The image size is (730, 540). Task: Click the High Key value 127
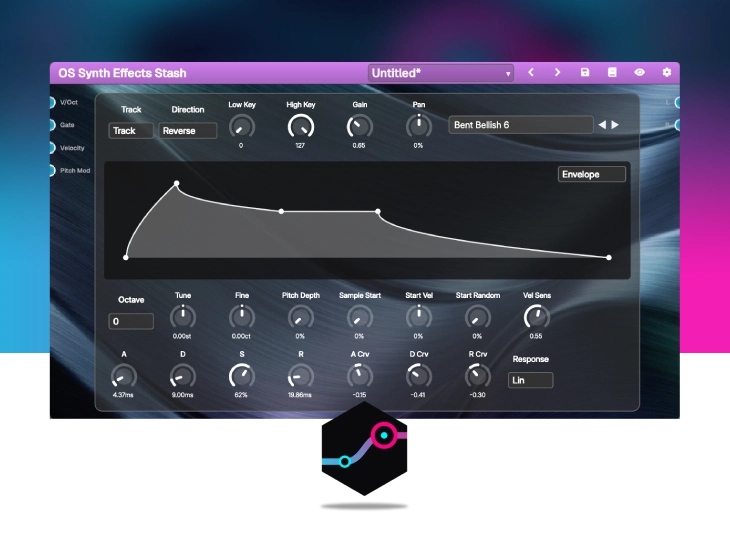(x=300, y=146)
